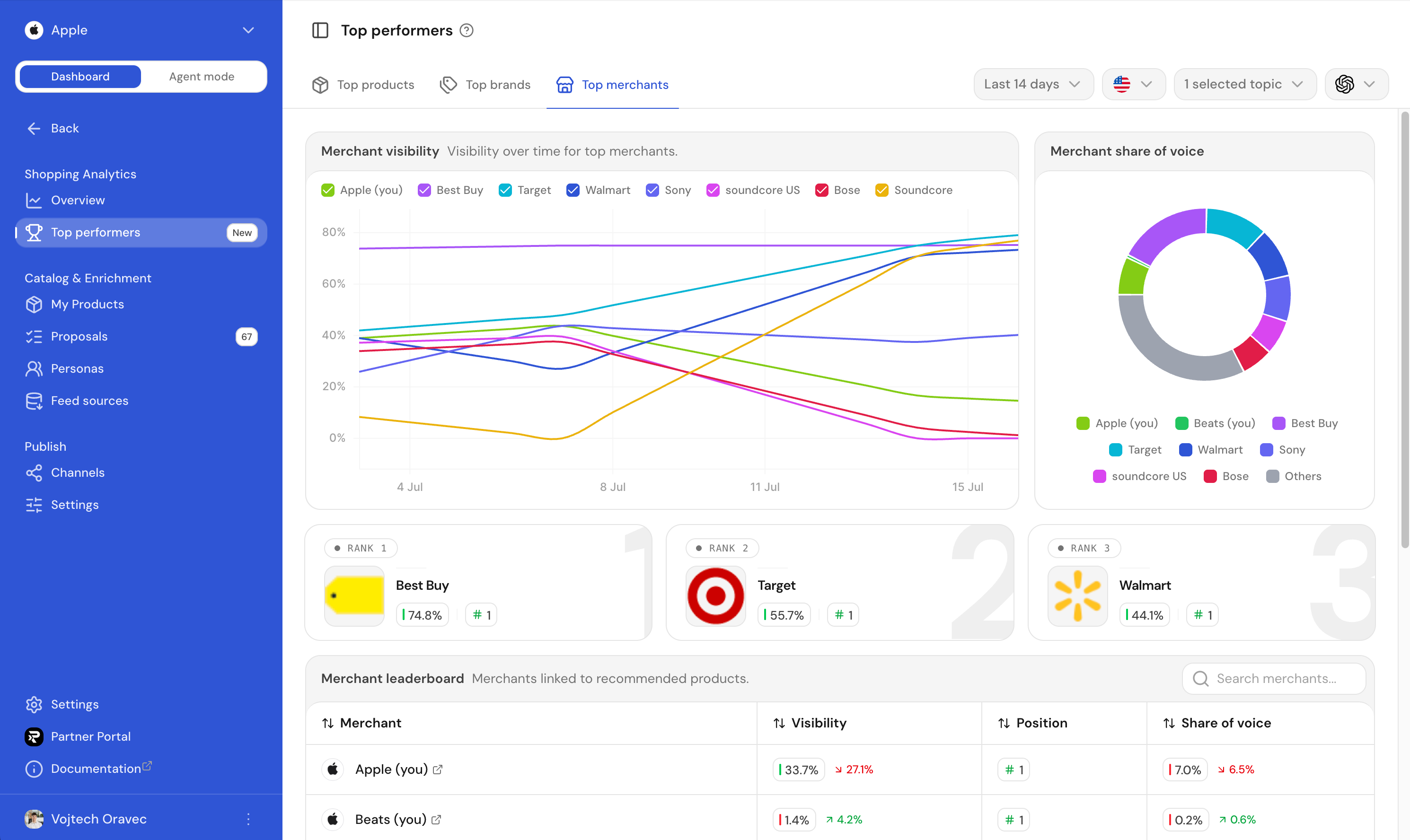Screen dimensions: 1410x840
Task: Open Beats (you) external link icon
Action: [437, 820]
